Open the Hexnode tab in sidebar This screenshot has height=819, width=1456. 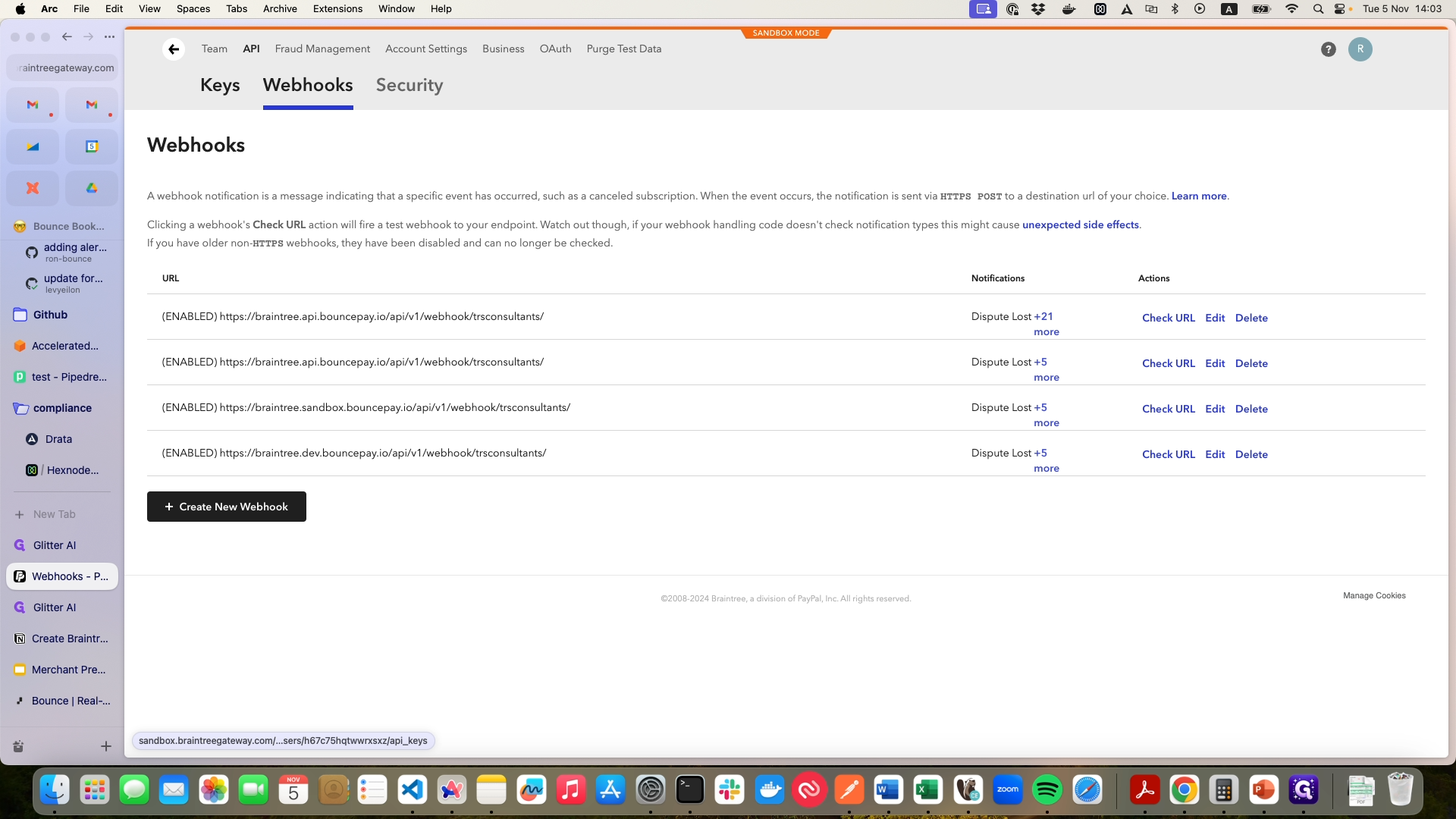point(68,470)
